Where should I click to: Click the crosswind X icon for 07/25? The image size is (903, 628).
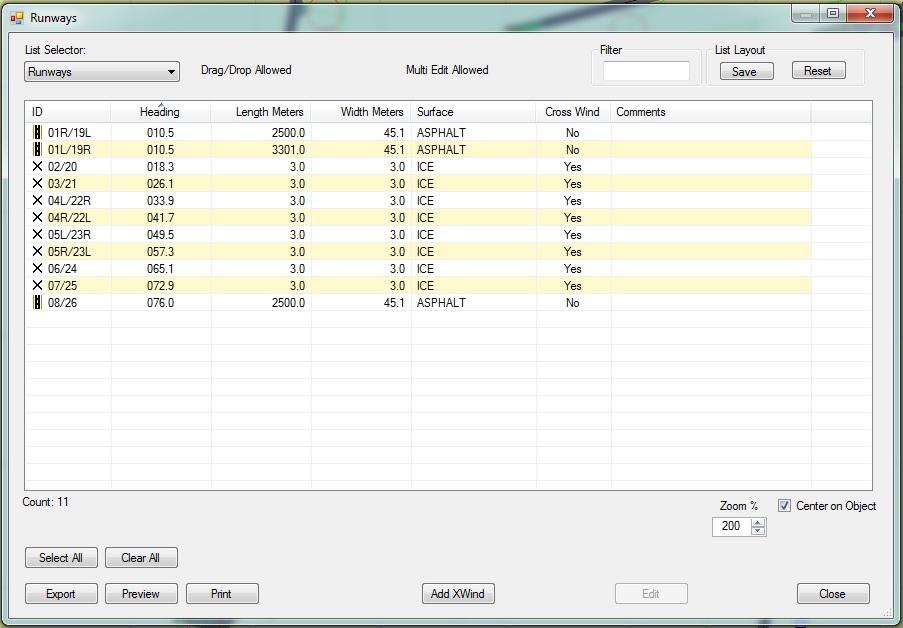pyautogui.click(x=37, y=286)
